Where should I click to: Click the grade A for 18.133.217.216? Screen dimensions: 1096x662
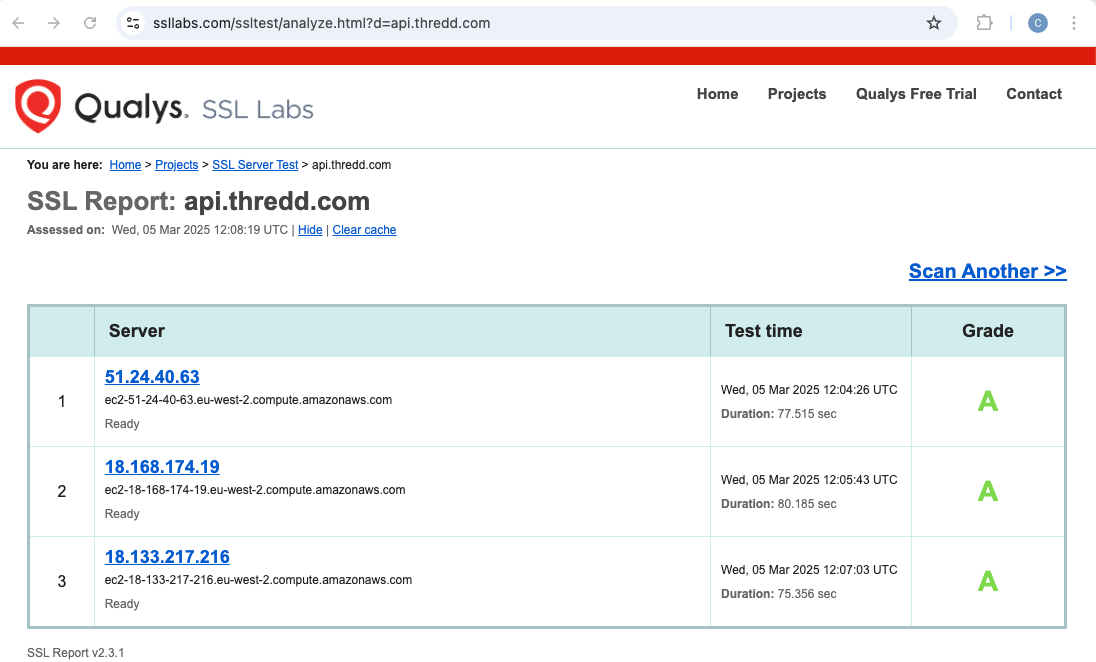point(988,582)
